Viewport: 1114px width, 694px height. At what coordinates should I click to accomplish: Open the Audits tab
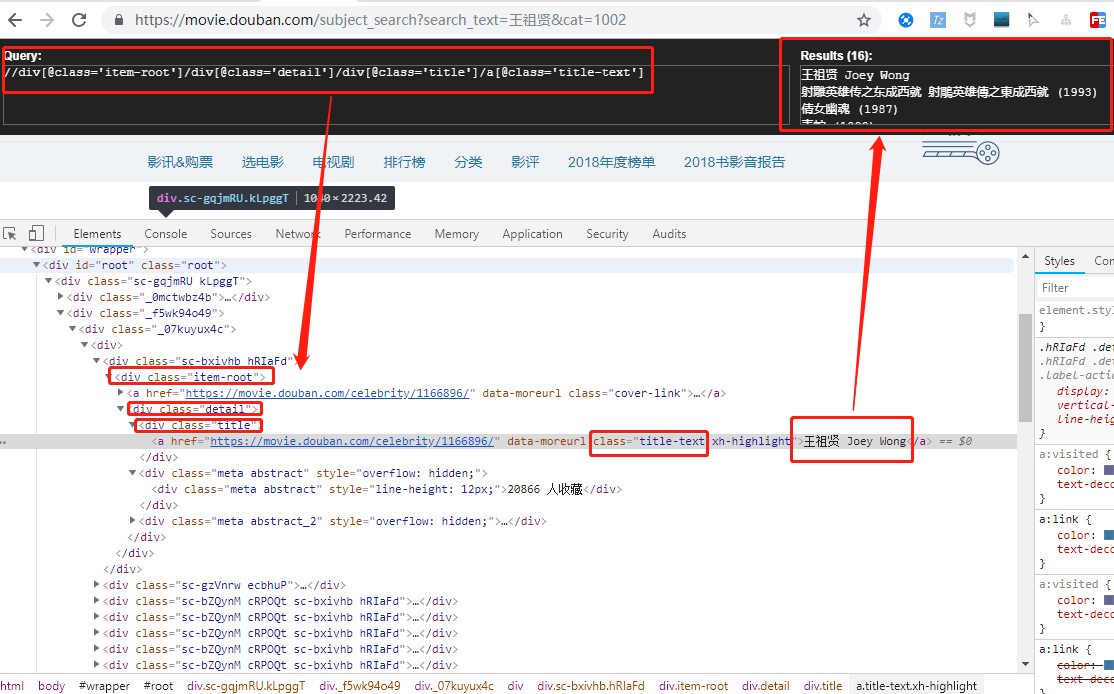(669, 234)
